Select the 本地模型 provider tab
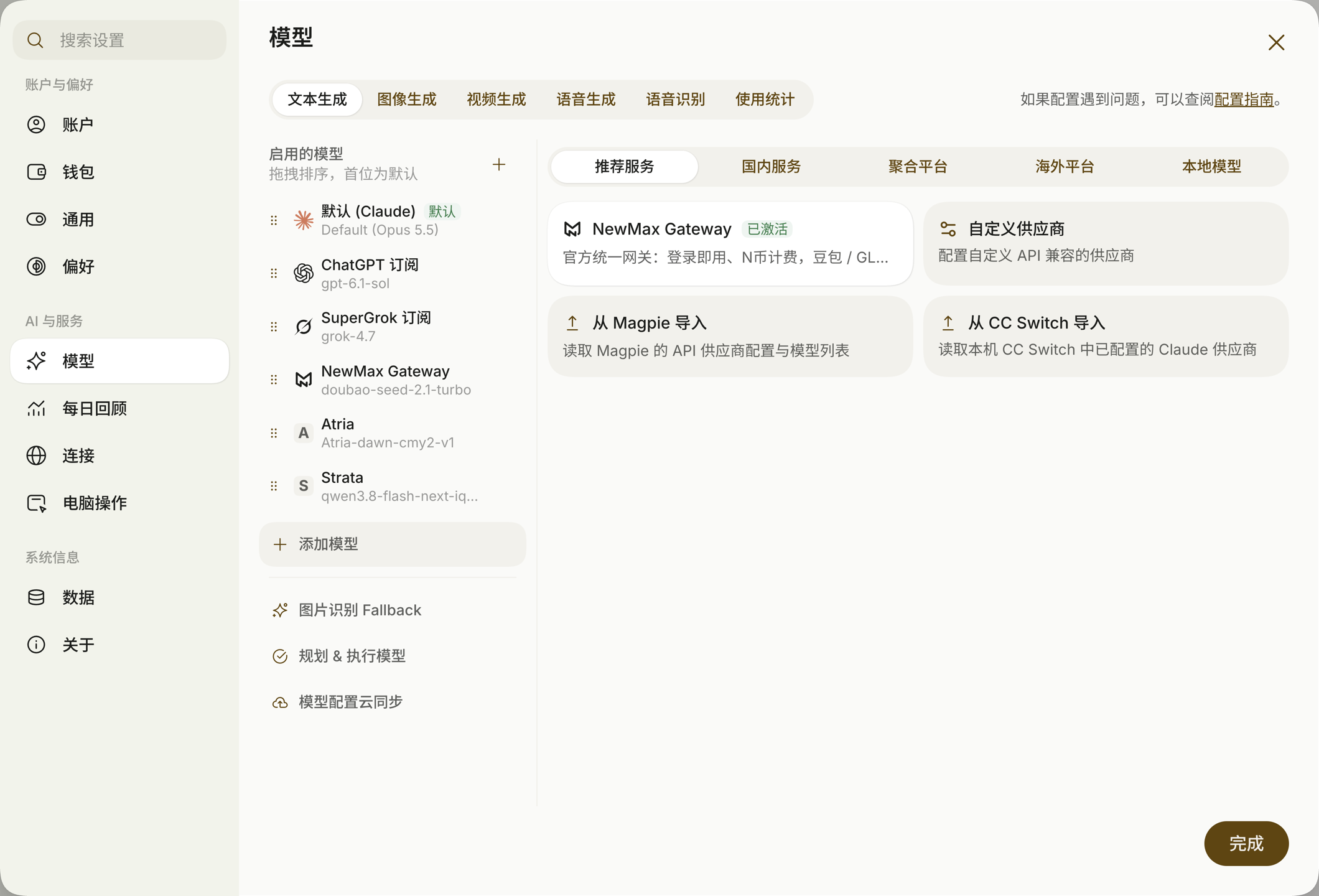The height and width of the screenshot is (896, 1319). 1212,167
